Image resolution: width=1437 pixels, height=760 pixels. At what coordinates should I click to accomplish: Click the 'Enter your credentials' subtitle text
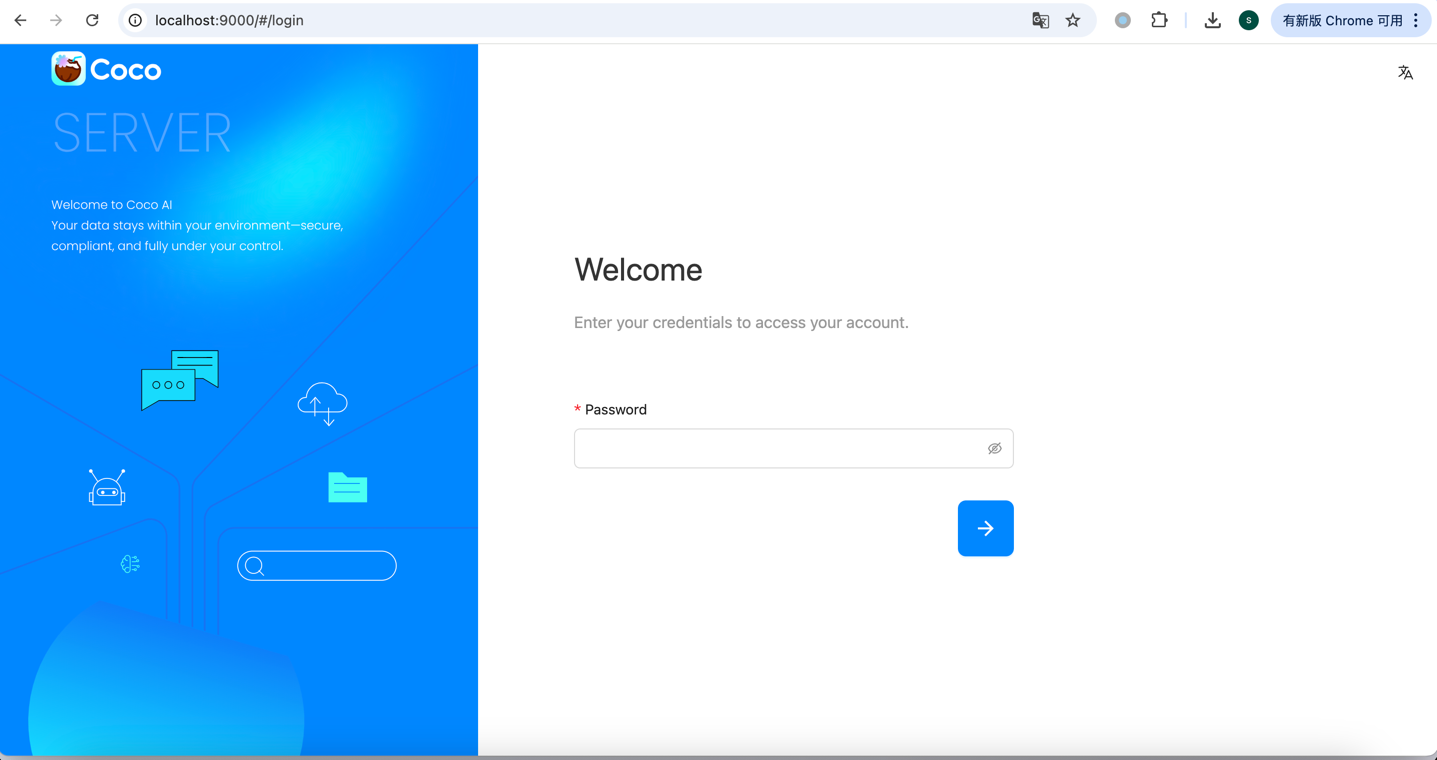(x=741, y=323)
